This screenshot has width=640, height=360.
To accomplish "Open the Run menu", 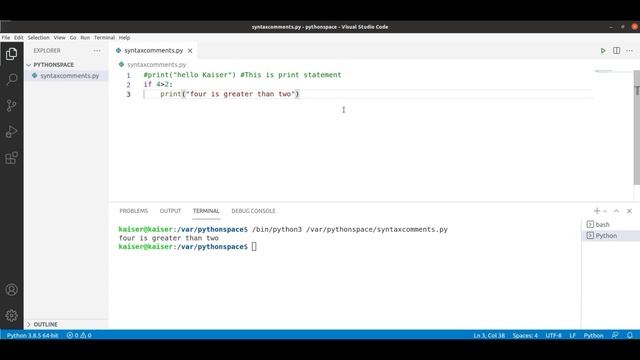I will tap(85, 38).
